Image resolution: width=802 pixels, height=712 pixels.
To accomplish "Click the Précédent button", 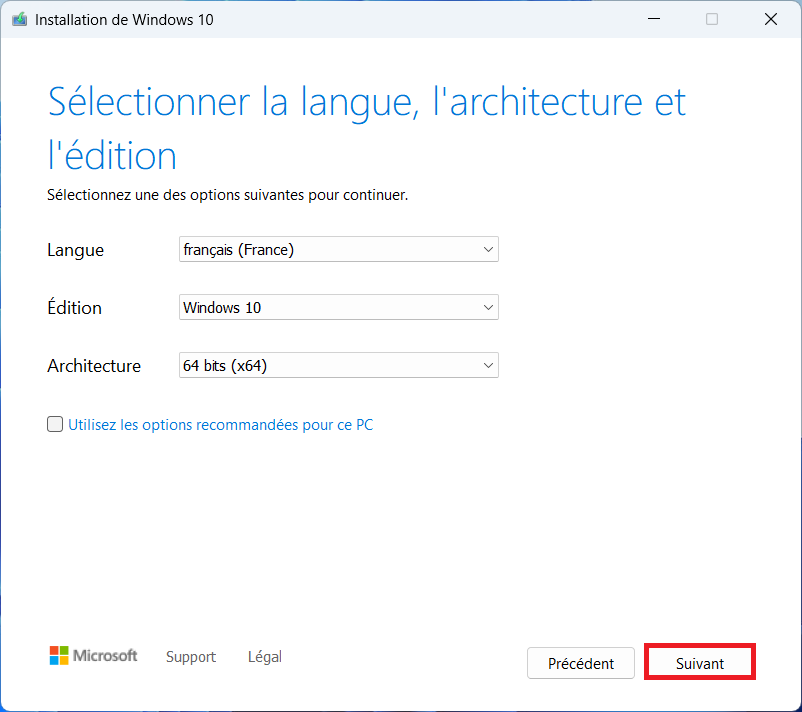I will 580,662.
